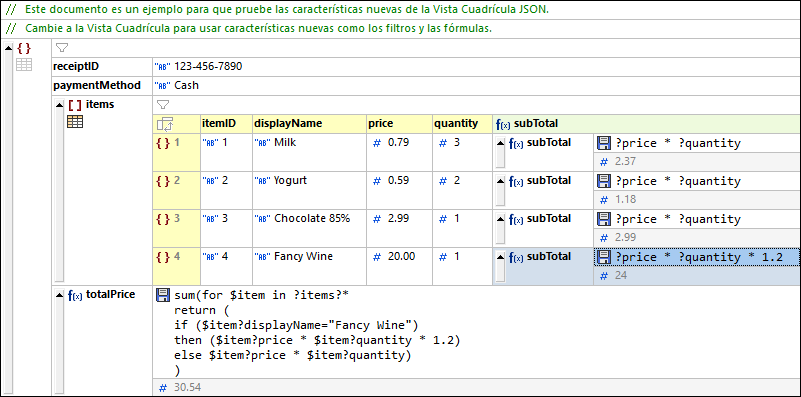Click the object icon of row 2
This screenshot has height=397, width=801.
point(163,181)
